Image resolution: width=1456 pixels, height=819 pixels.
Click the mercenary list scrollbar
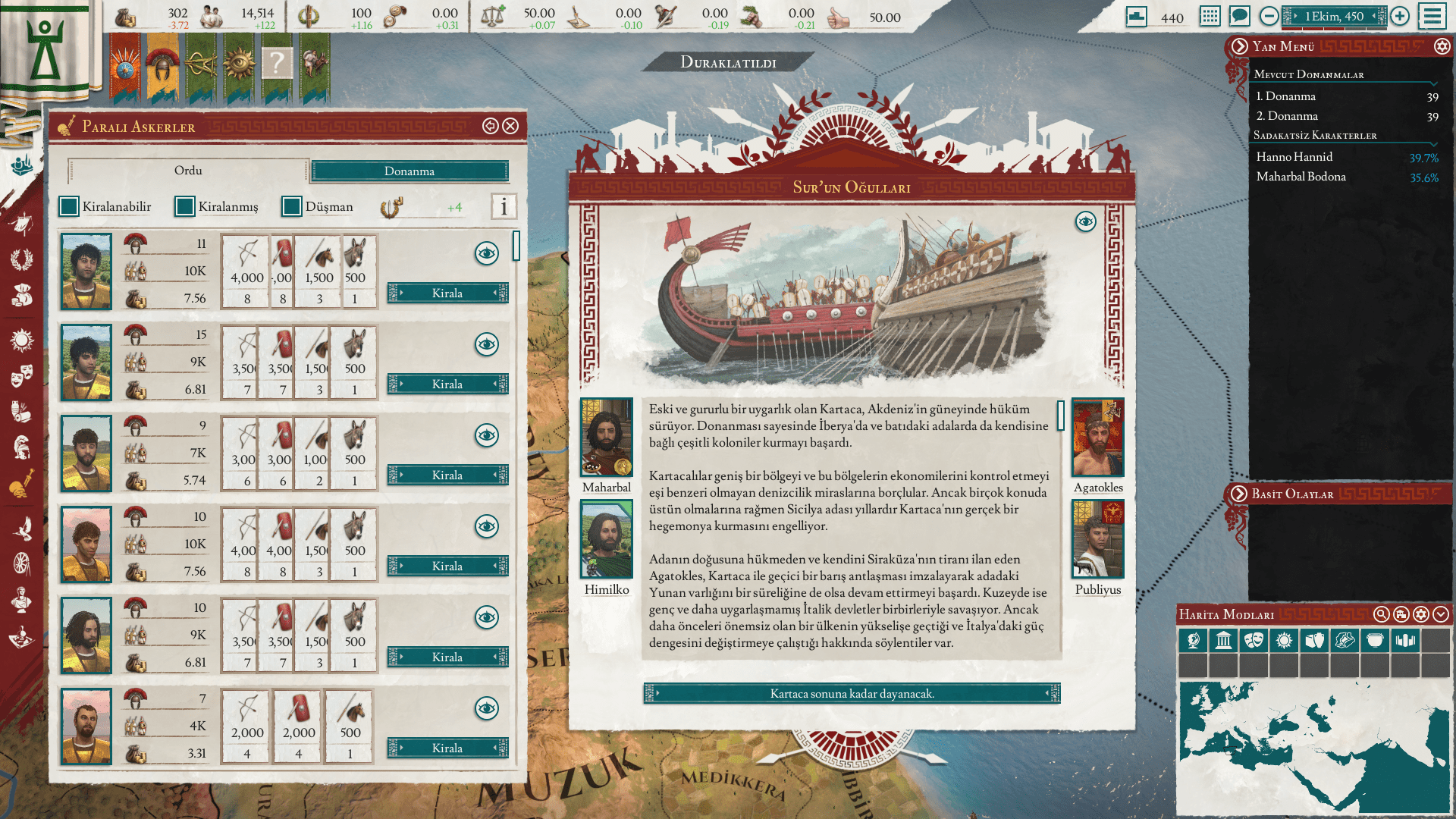[x=516, y=246]
